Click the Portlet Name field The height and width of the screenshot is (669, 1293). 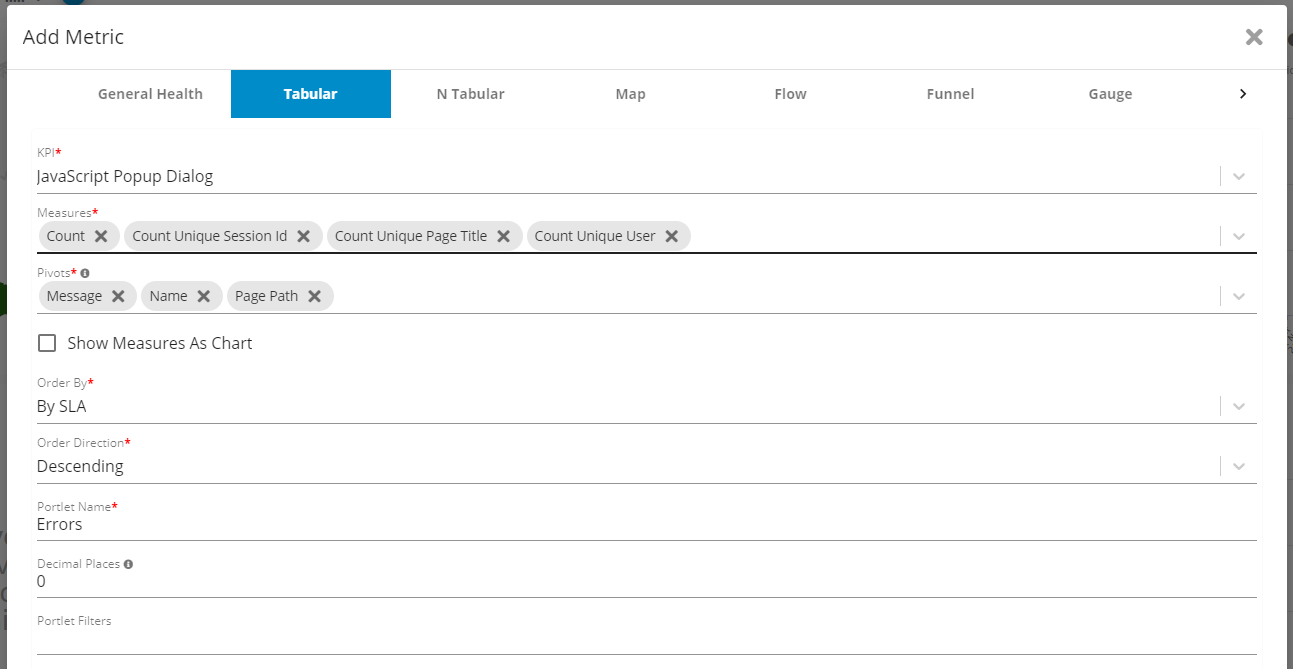click(645, 524)
